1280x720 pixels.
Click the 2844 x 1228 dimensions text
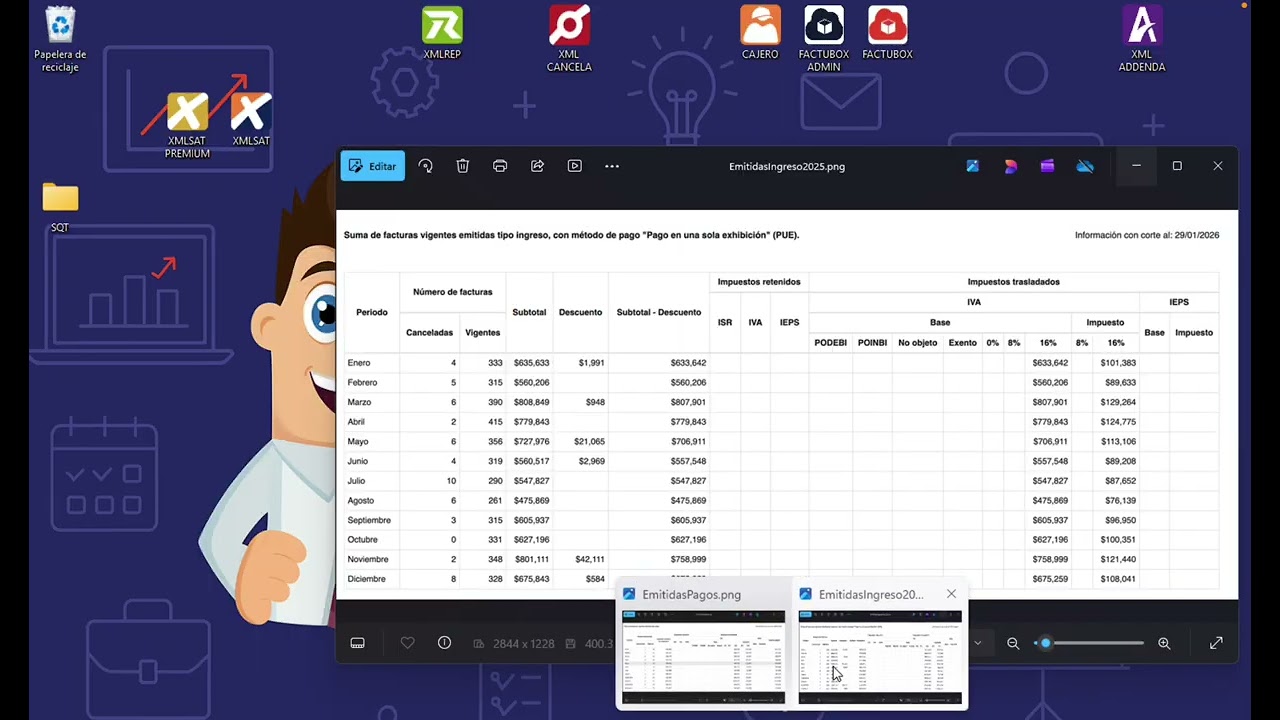[x=523, y=643]
